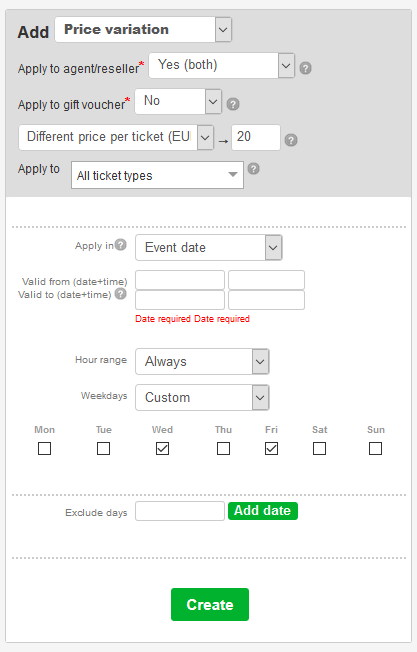Click help icon beside gift voucher dropdown
Screen dimensions: 417x652
pyautogui.click(x=233, y=104)
